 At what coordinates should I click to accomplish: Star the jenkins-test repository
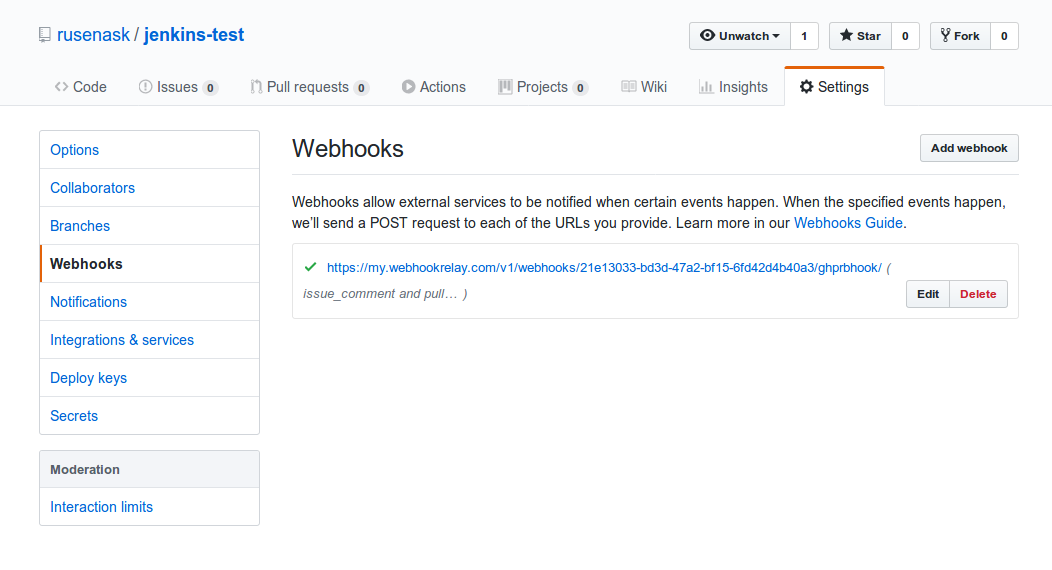coord(860,36)
